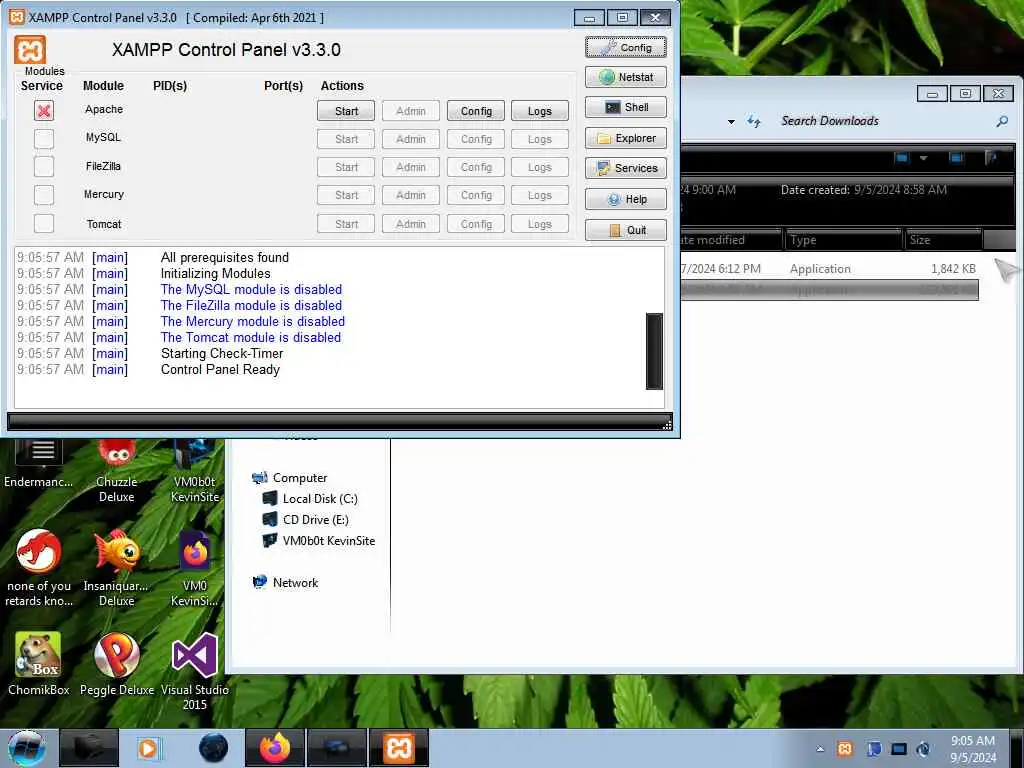Open Apache Logs menu

coord(539,111)
